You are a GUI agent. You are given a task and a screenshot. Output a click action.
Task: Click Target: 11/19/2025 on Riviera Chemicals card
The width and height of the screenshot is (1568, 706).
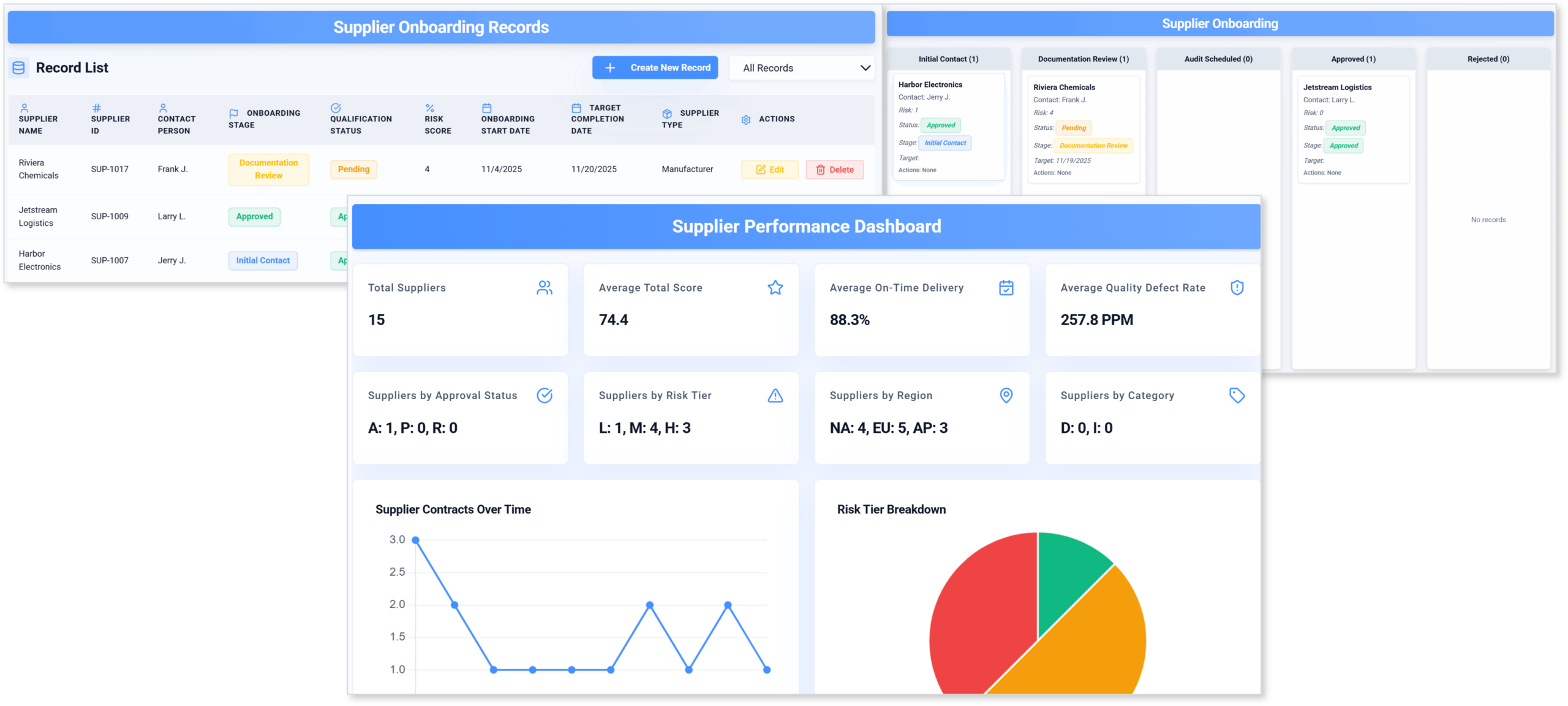click(x=1062, y=160)
